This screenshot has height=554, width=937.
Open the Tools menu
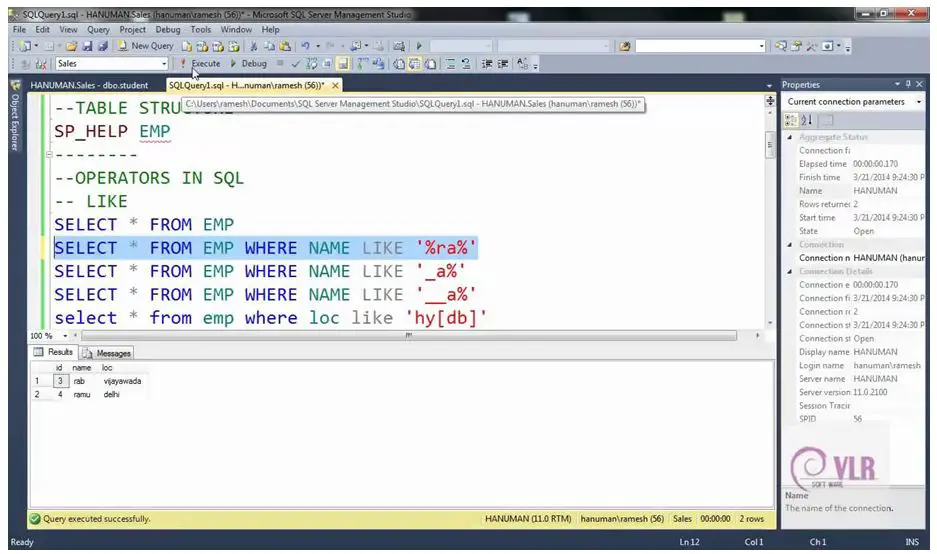pyautogui.click(x=201, y=29)
